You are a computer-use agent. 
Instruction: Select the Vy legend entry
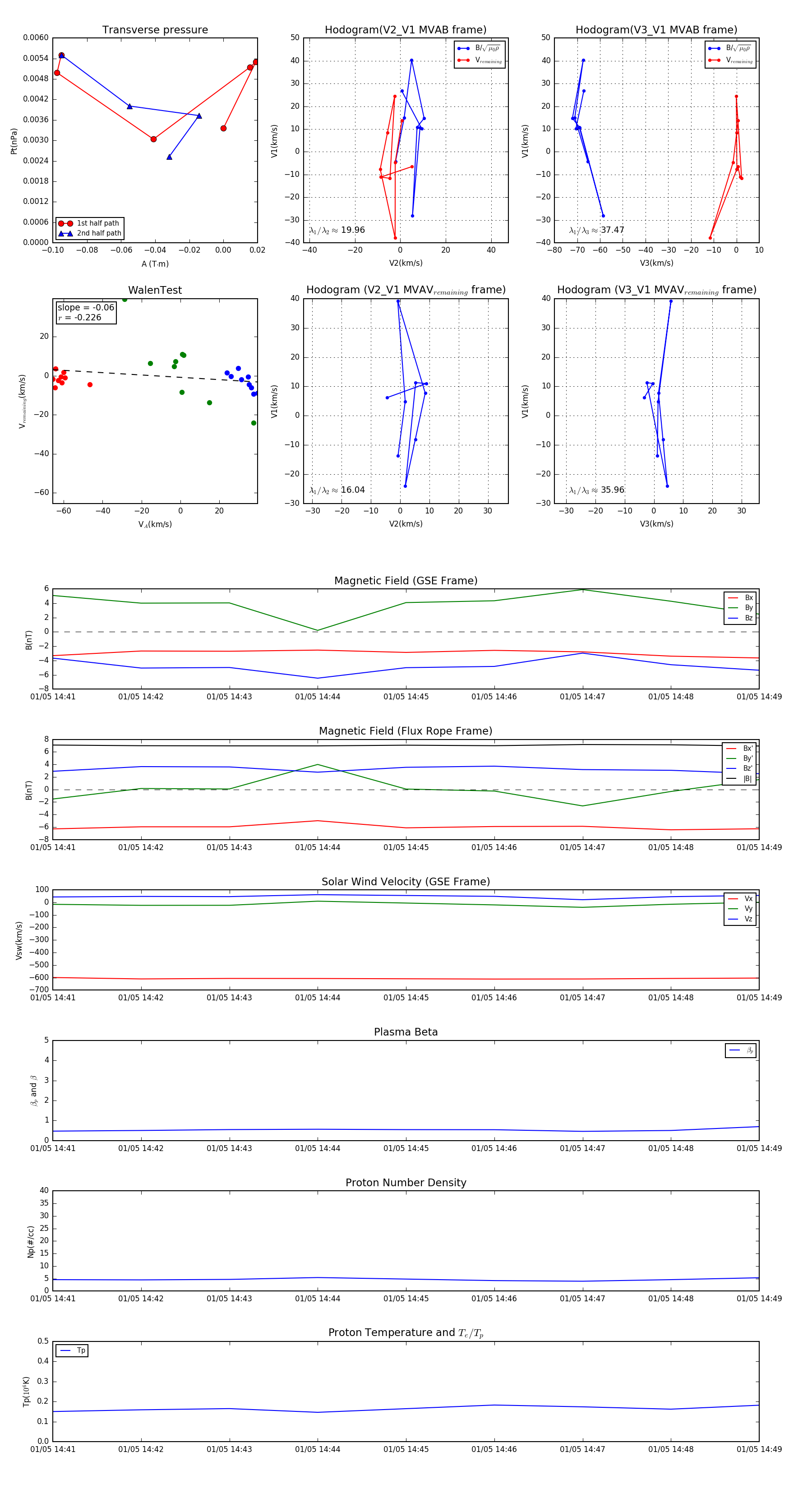tap(740, 909)
